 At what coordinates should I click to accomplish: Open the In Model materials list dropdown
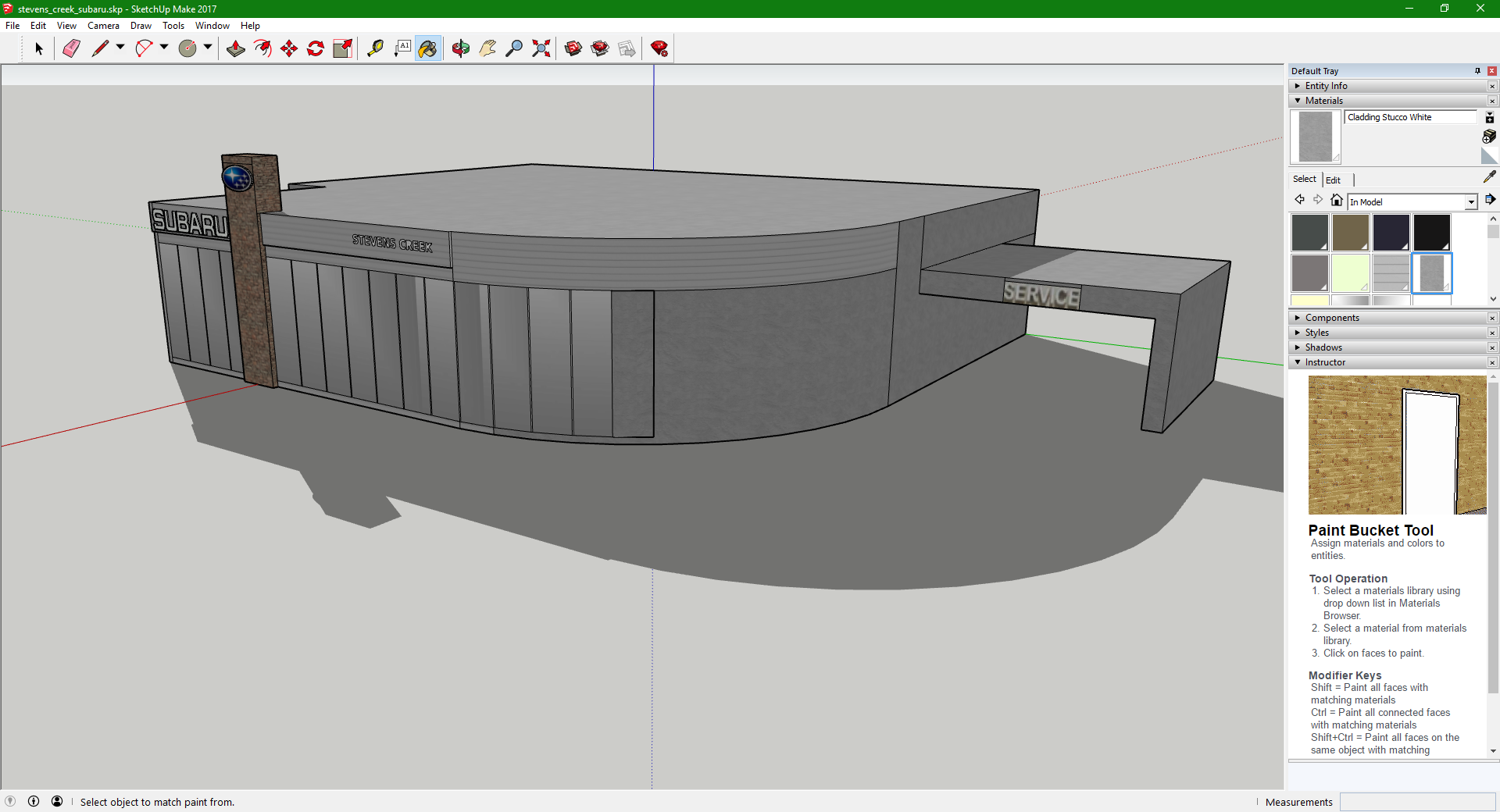[1471, 202]
